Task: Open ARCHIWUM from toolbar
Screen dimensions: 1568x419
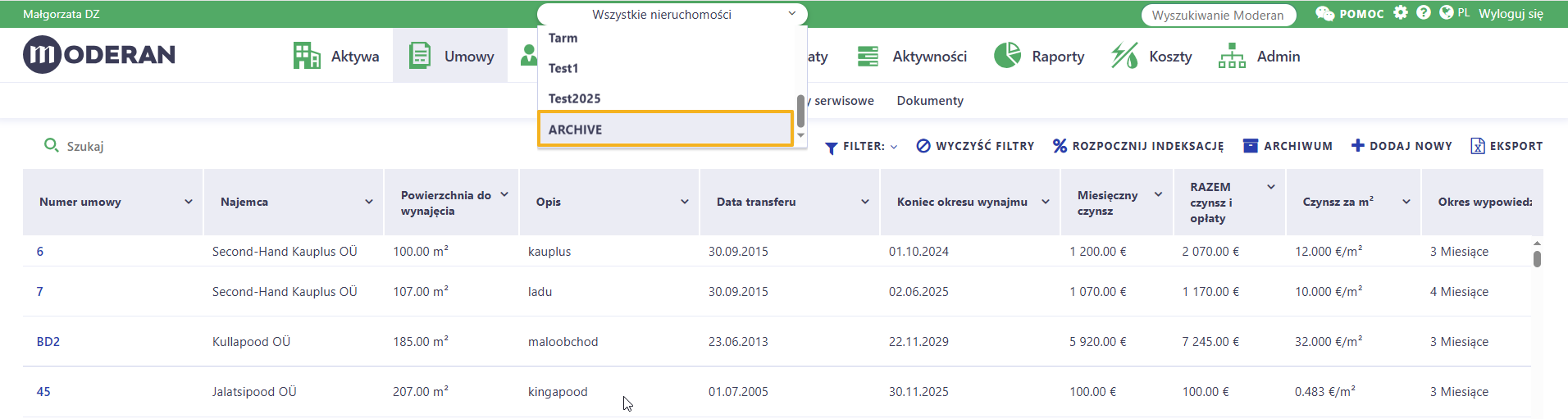Action: point(1288,146)
